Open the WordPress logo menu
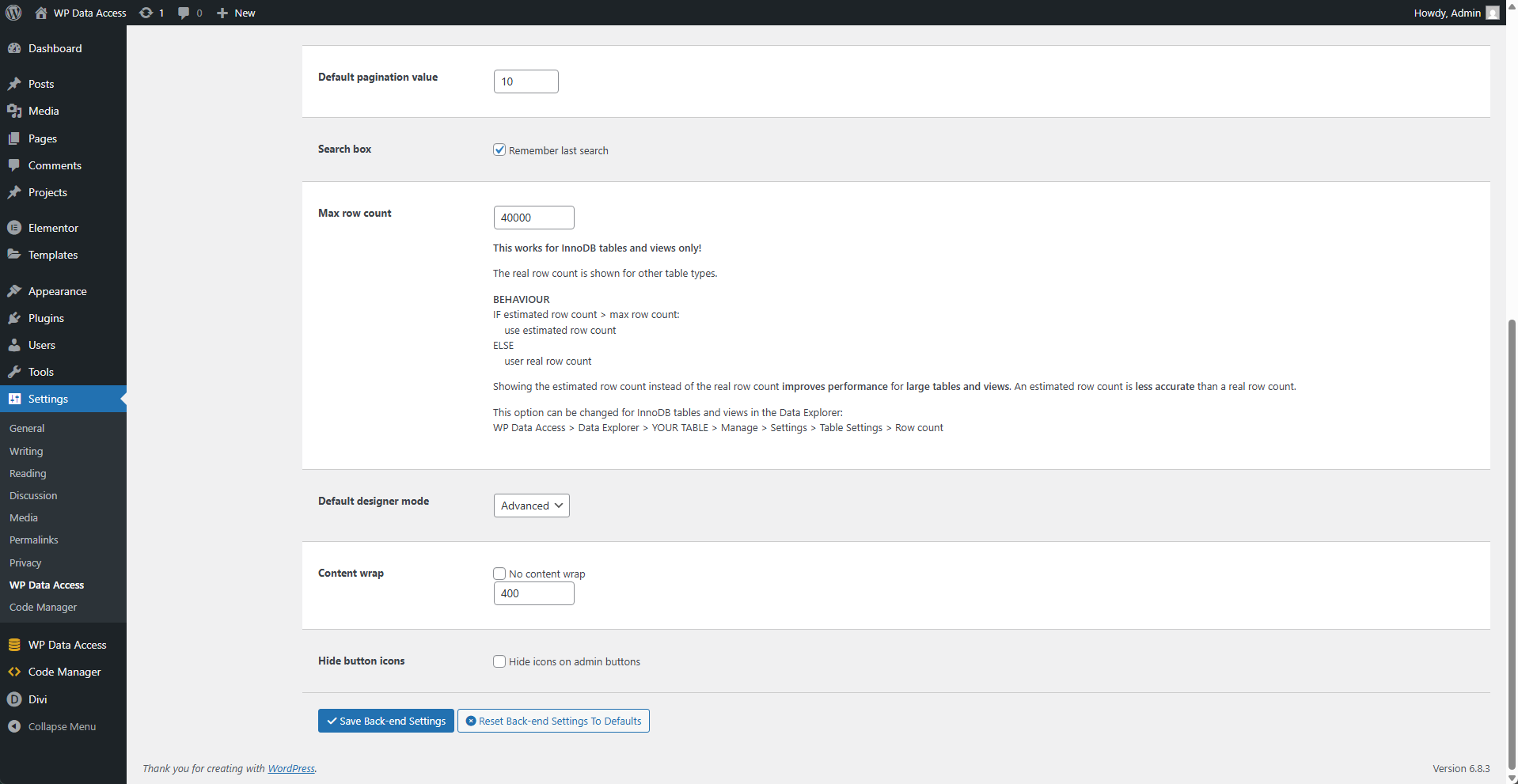 [x=13, y=13]
